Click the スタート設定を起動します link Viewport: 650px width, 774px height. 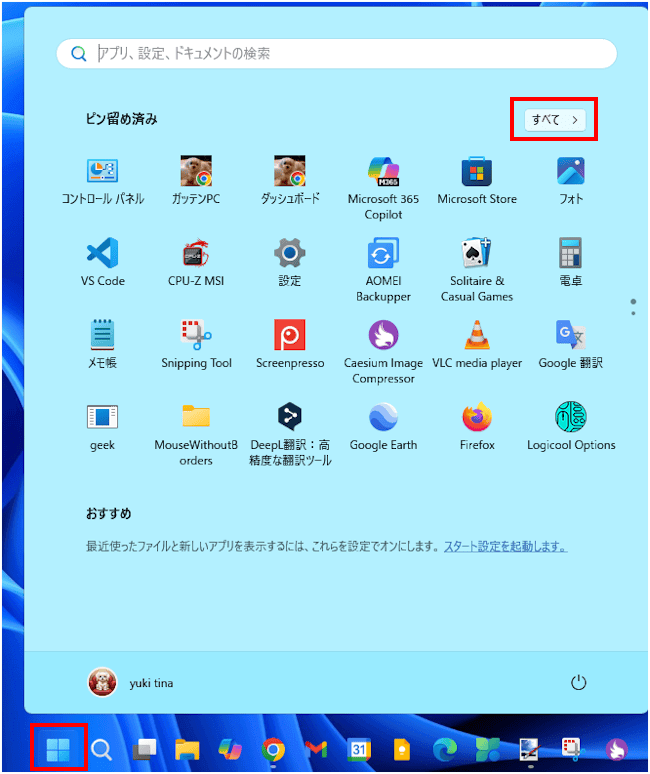point(505,546)
